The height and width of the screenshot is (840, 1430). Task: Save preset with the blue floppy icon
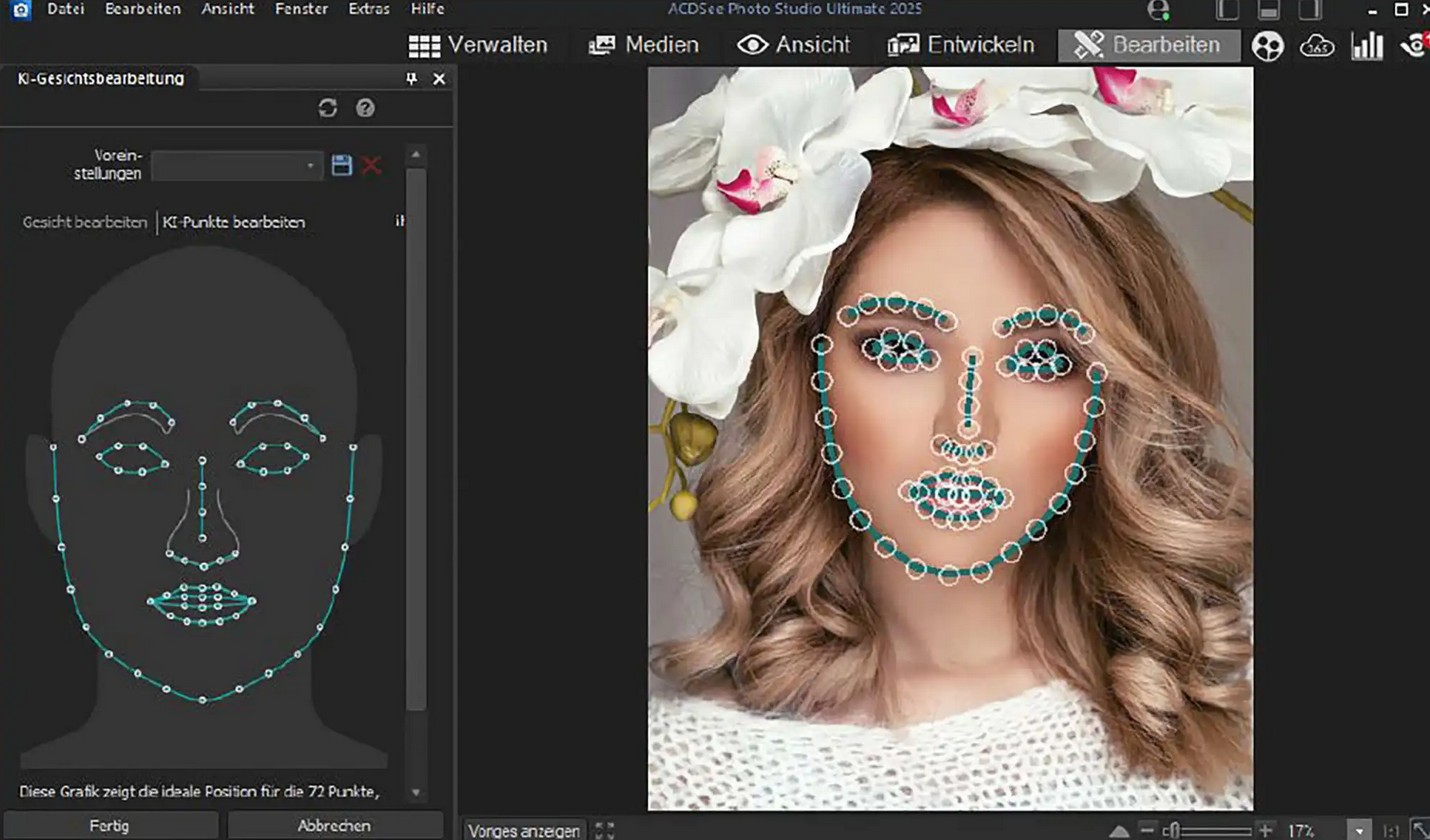pos(342,165)
